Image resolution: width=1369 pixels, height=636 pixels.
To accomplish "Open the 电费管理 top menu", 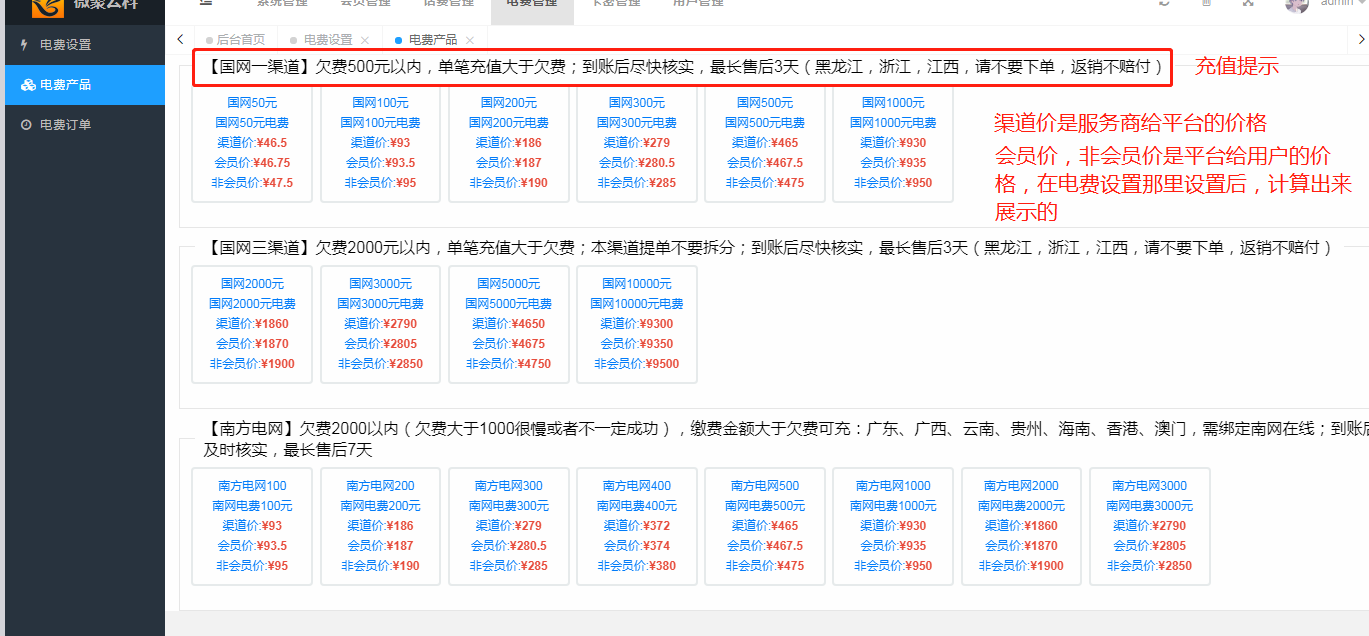I will (x=532, y=6).
